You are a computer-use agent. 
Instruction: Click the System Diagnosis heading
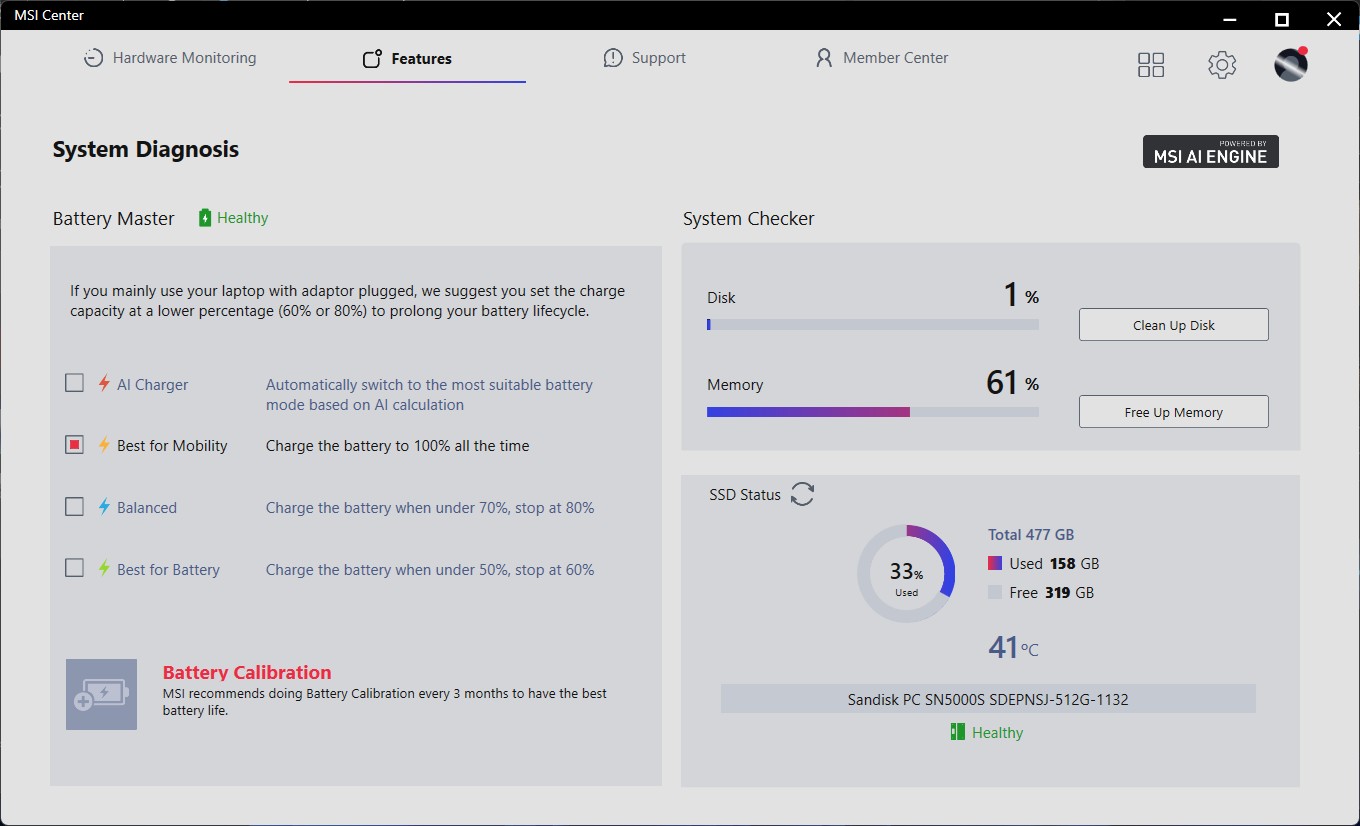[x=146, y=150]
